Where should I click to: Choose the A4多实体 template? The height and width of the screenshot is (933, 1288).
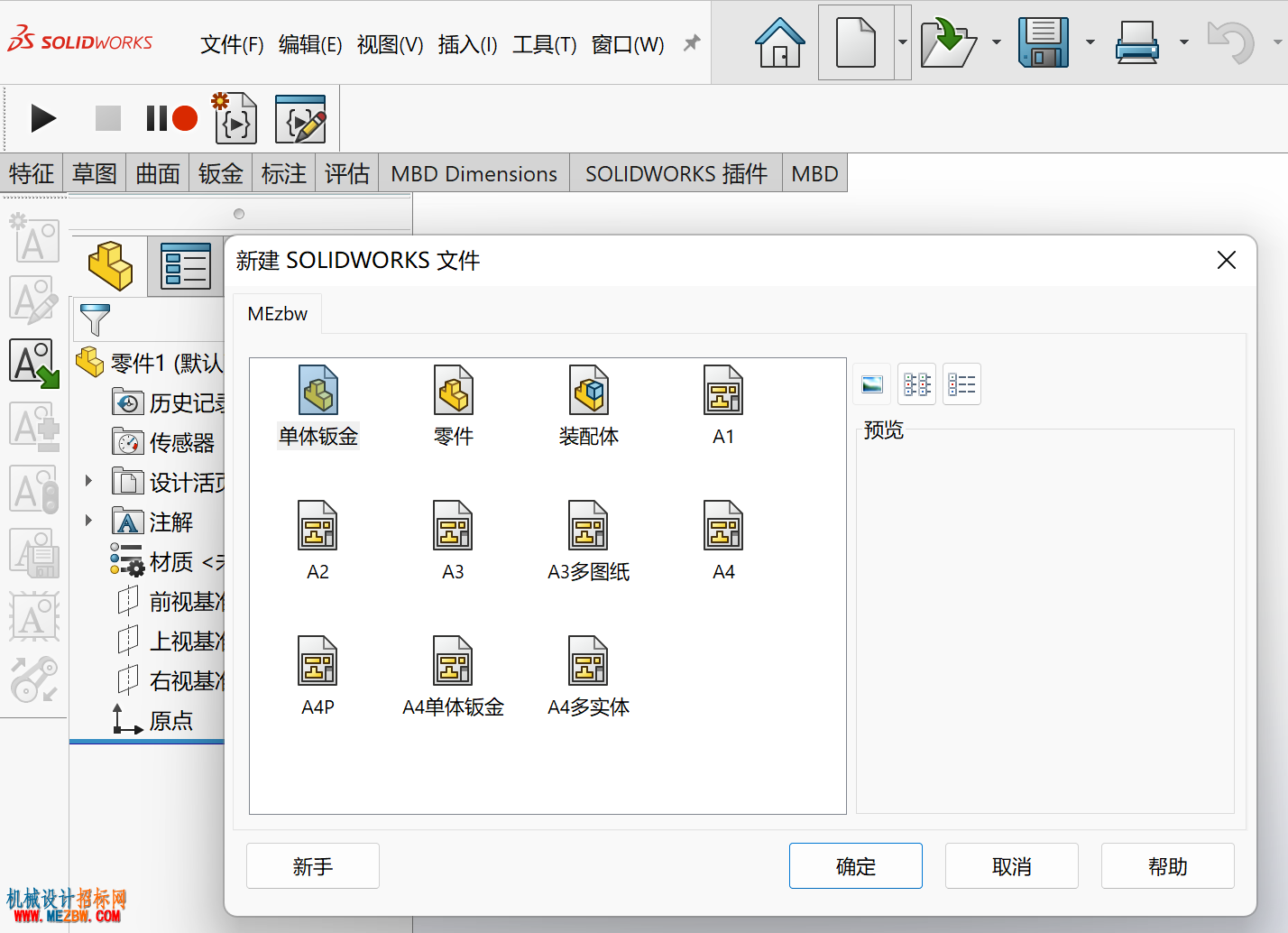coord(588,677)
